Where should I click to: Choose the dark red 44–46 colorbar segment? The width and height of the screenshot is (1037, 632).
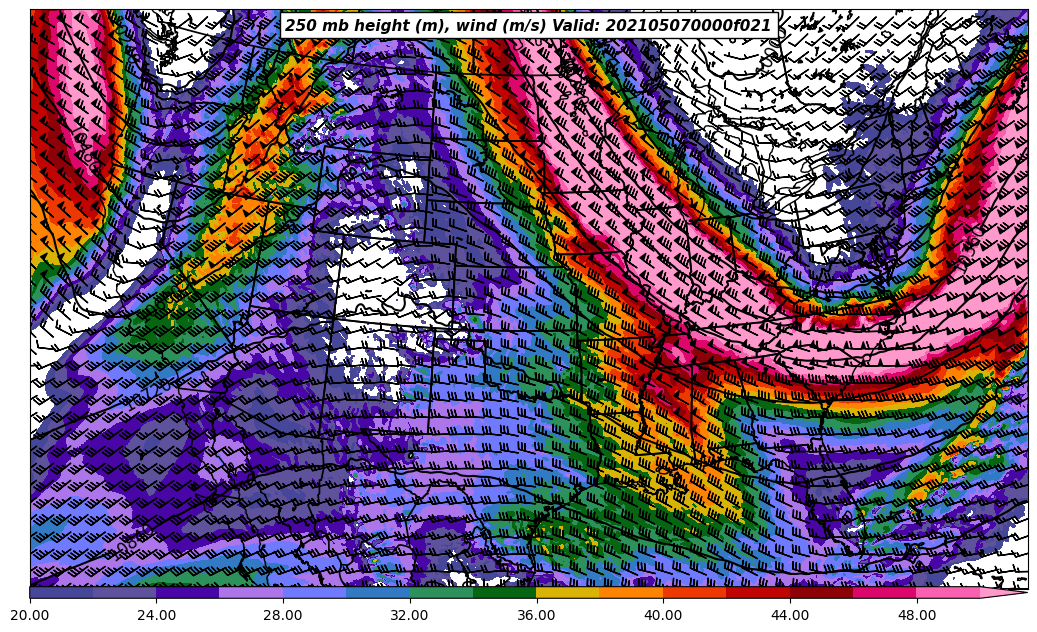tap(821, 592)
